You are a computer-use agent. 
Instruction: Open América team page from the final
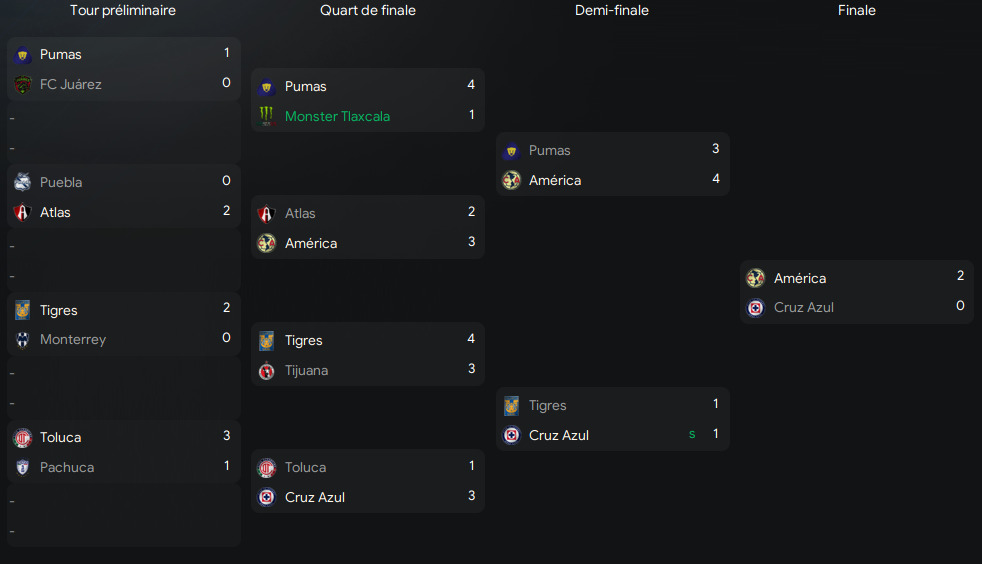[800, 278]
